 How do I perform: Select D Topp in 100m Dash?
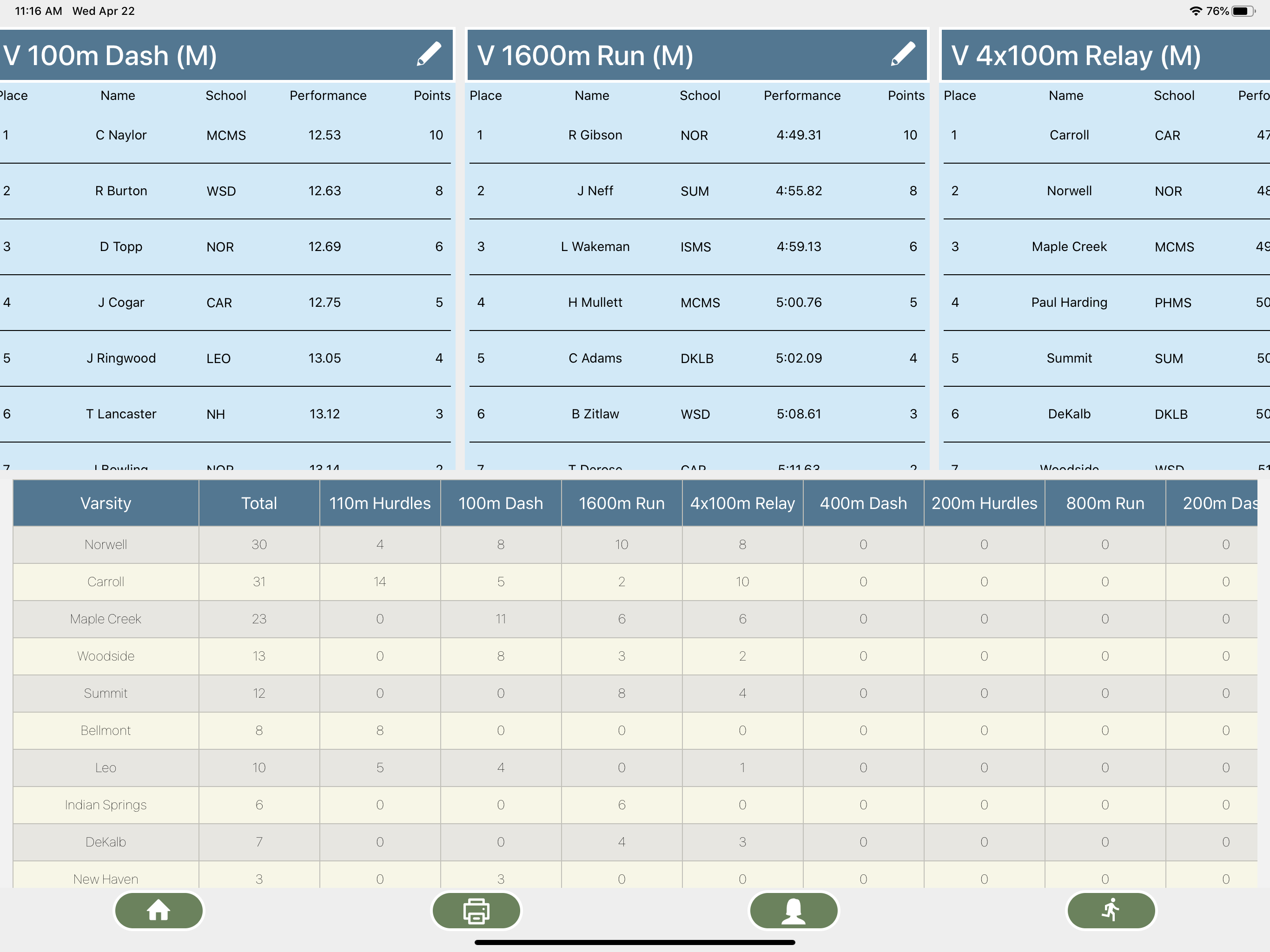(121, 246)
